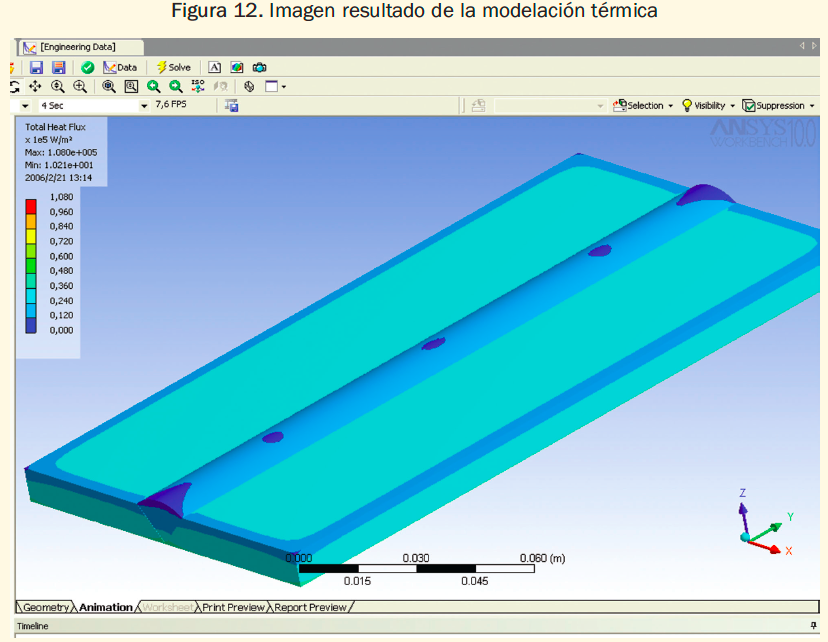828x642 pixels.
Task: Open the Report Preview tab
Action: (310, 607)
